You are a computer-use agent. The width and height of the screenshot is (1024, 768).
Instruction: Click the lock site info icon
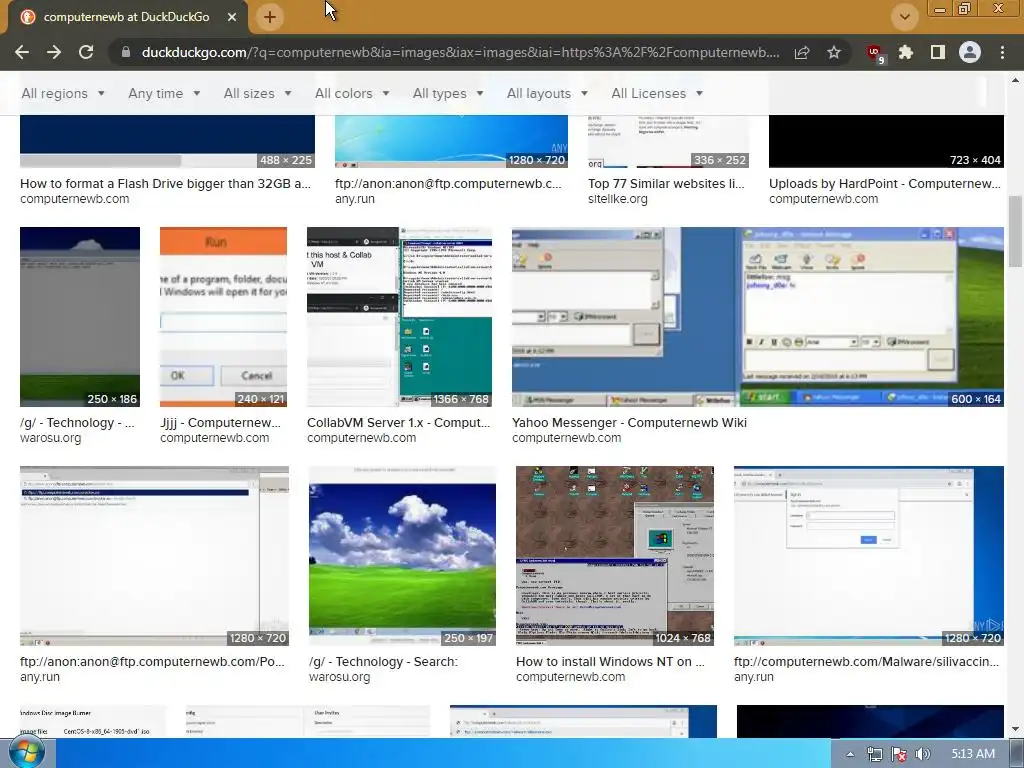click(125, 52)
